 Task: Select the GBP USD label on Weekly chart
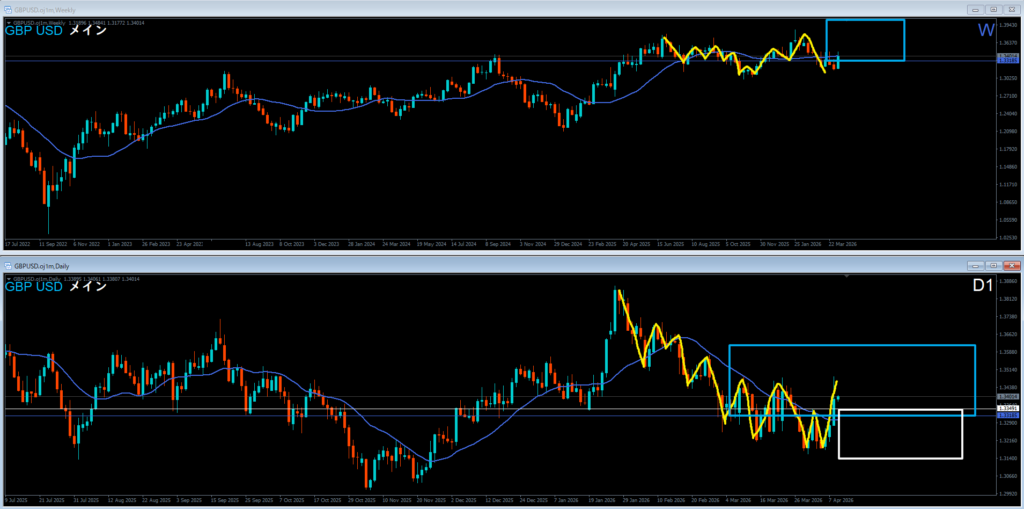pos(34,30)
